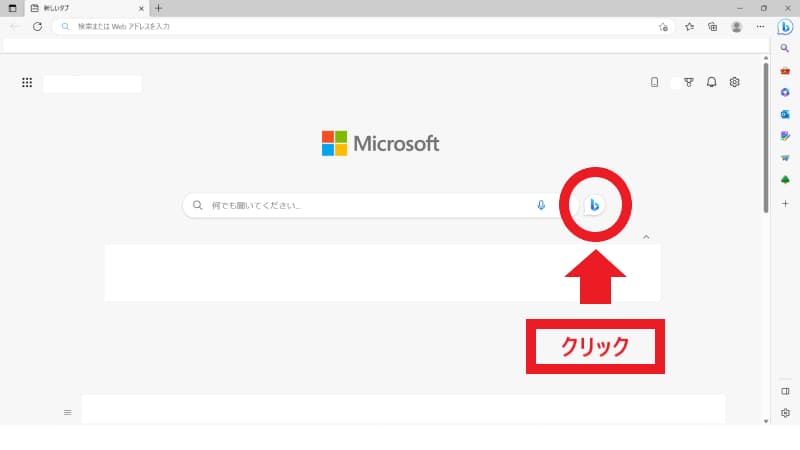Click the vertical page scrollbar
The height and width of the screenshot is (450, 800).
tap(766, 138)
